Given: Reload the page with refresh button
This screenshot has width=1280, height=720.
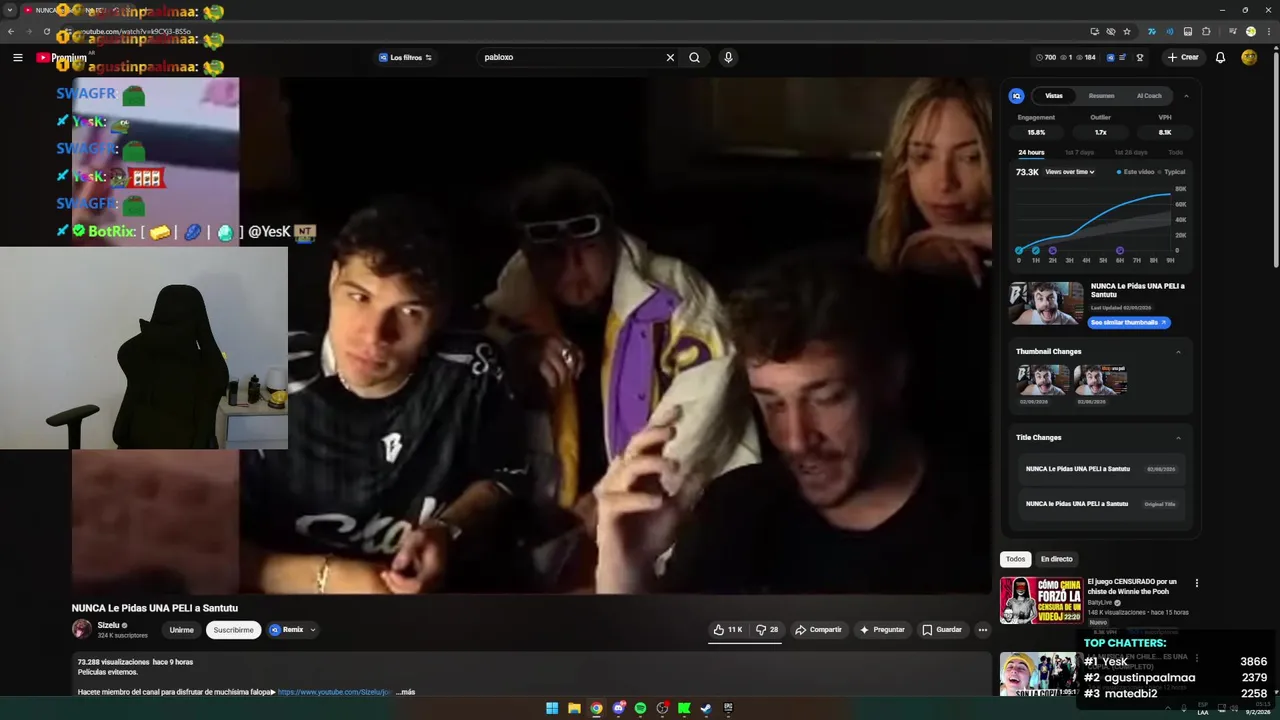Looking at the screenshot, I should click(46, 31).
